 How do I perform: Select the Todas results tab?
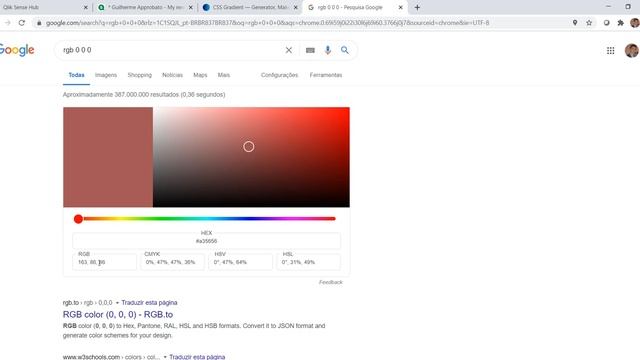point(76,75)
